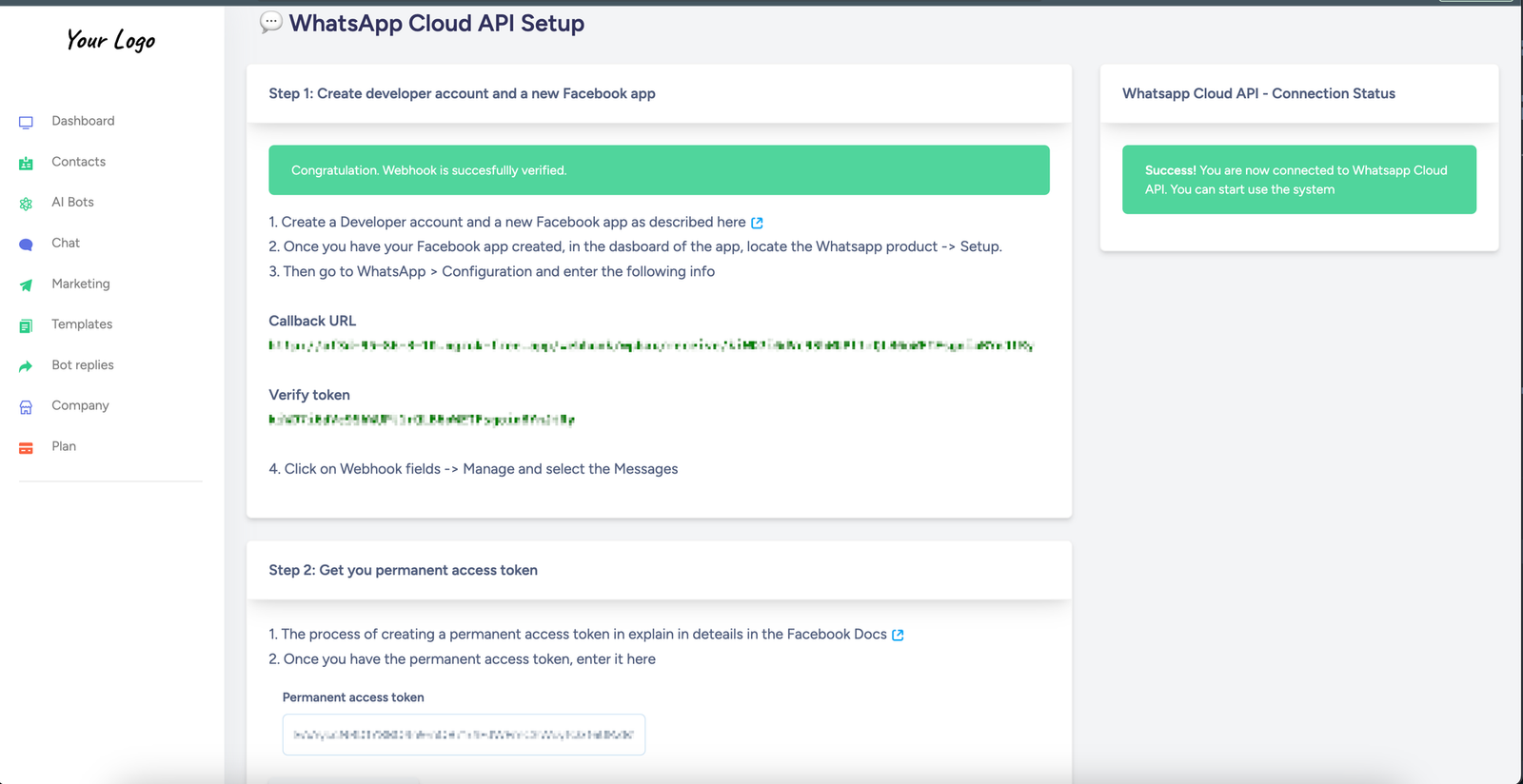
Task: Click the Marketing paper plane icon
Action: [26, 284]
